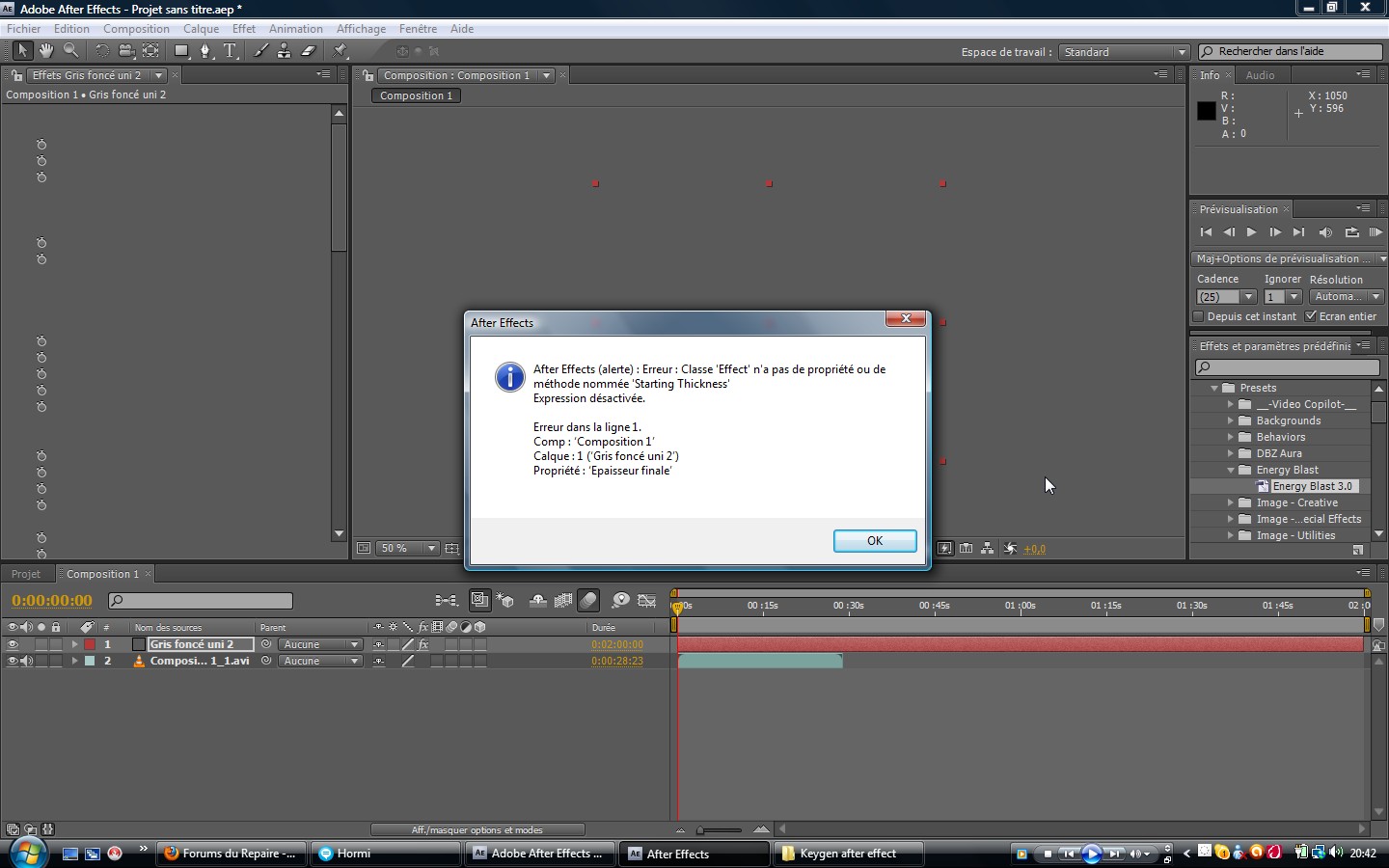Hide video of layer 2 Composi… 1_1.avi
The width and height of the screenshot is (1389, 868).
(13, 661)
